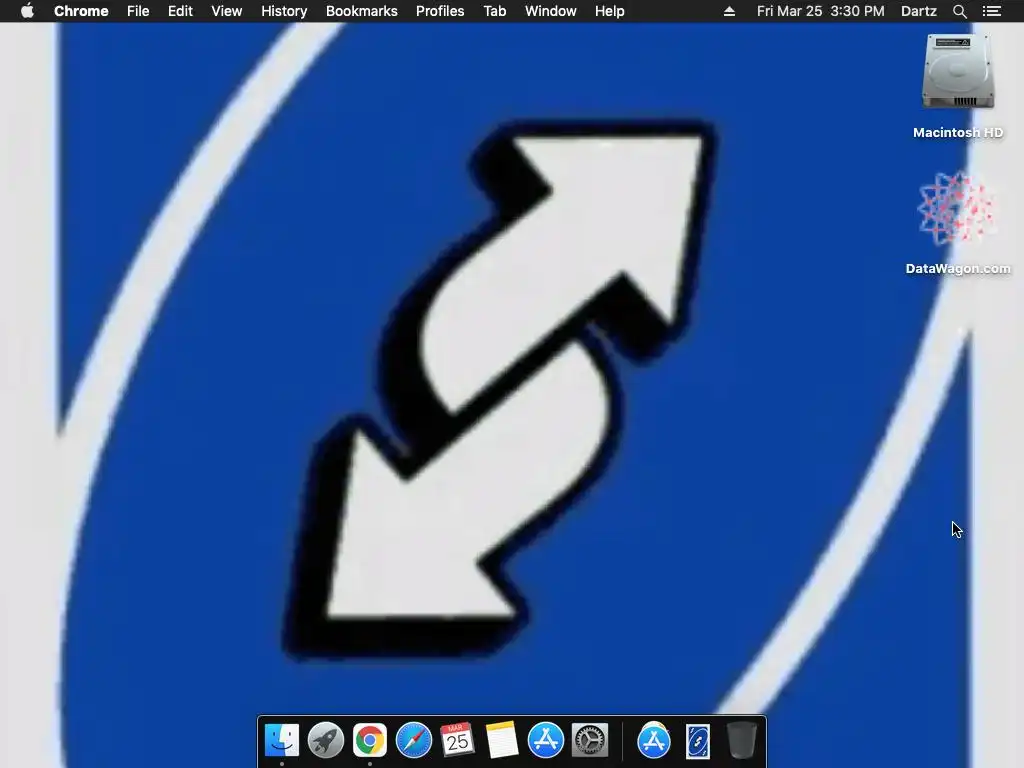Image resolution: width=1024 pixels, height=768 pixels.
Task: Open the Profiles menu
Action: (x=440, y=11)
